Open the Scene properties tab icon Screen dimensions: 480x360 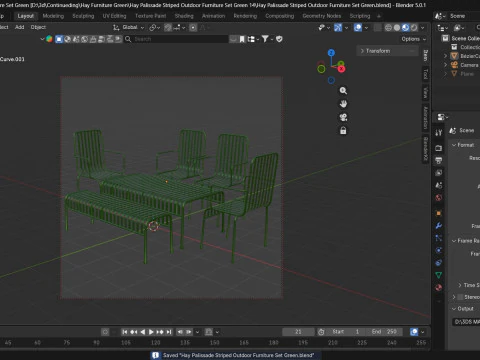coord(439,185)
